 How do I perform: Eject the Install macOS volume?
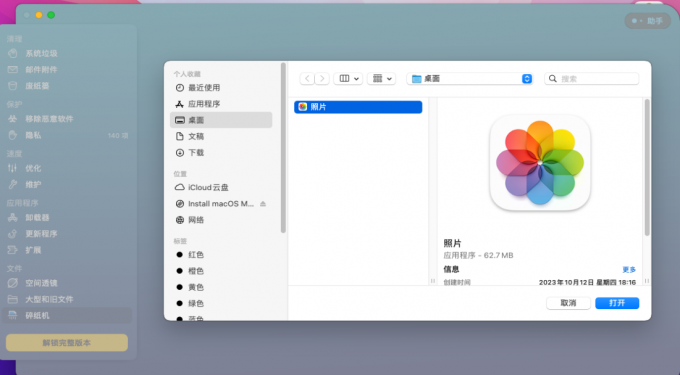point(263,204)
